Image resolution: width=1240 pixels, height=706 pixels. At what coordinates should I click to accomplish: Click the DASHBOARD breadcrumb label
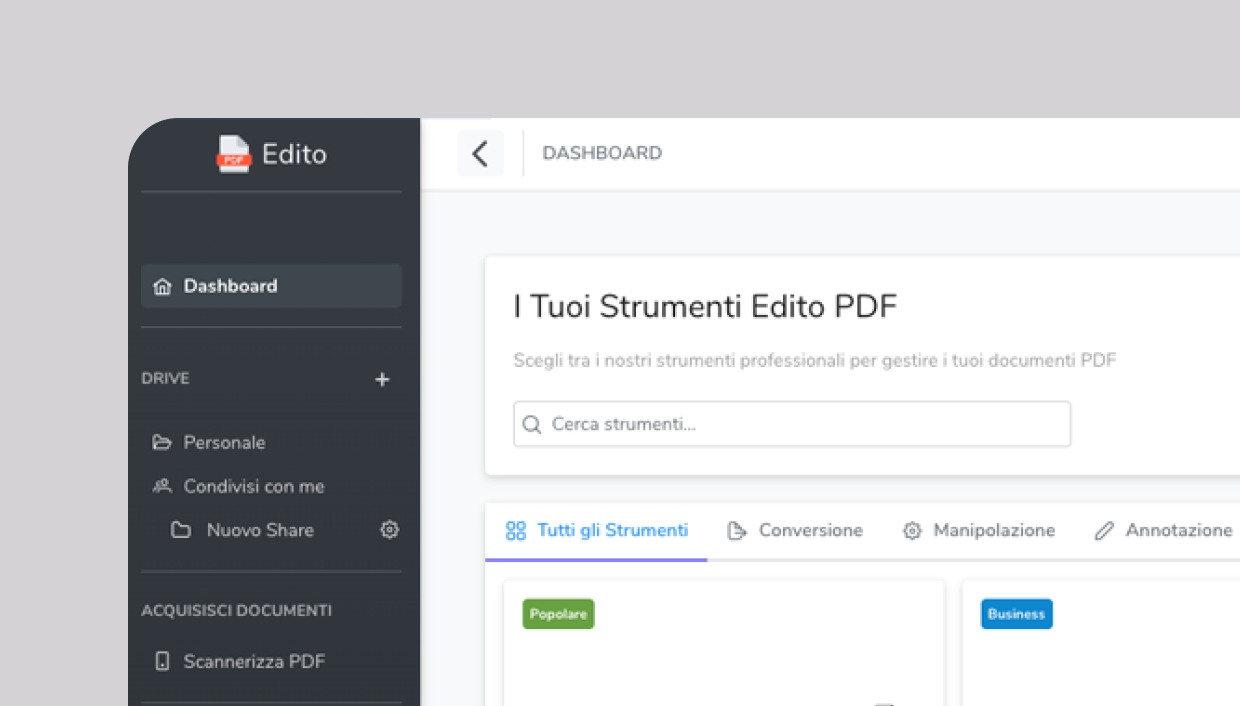click(602, 153)
